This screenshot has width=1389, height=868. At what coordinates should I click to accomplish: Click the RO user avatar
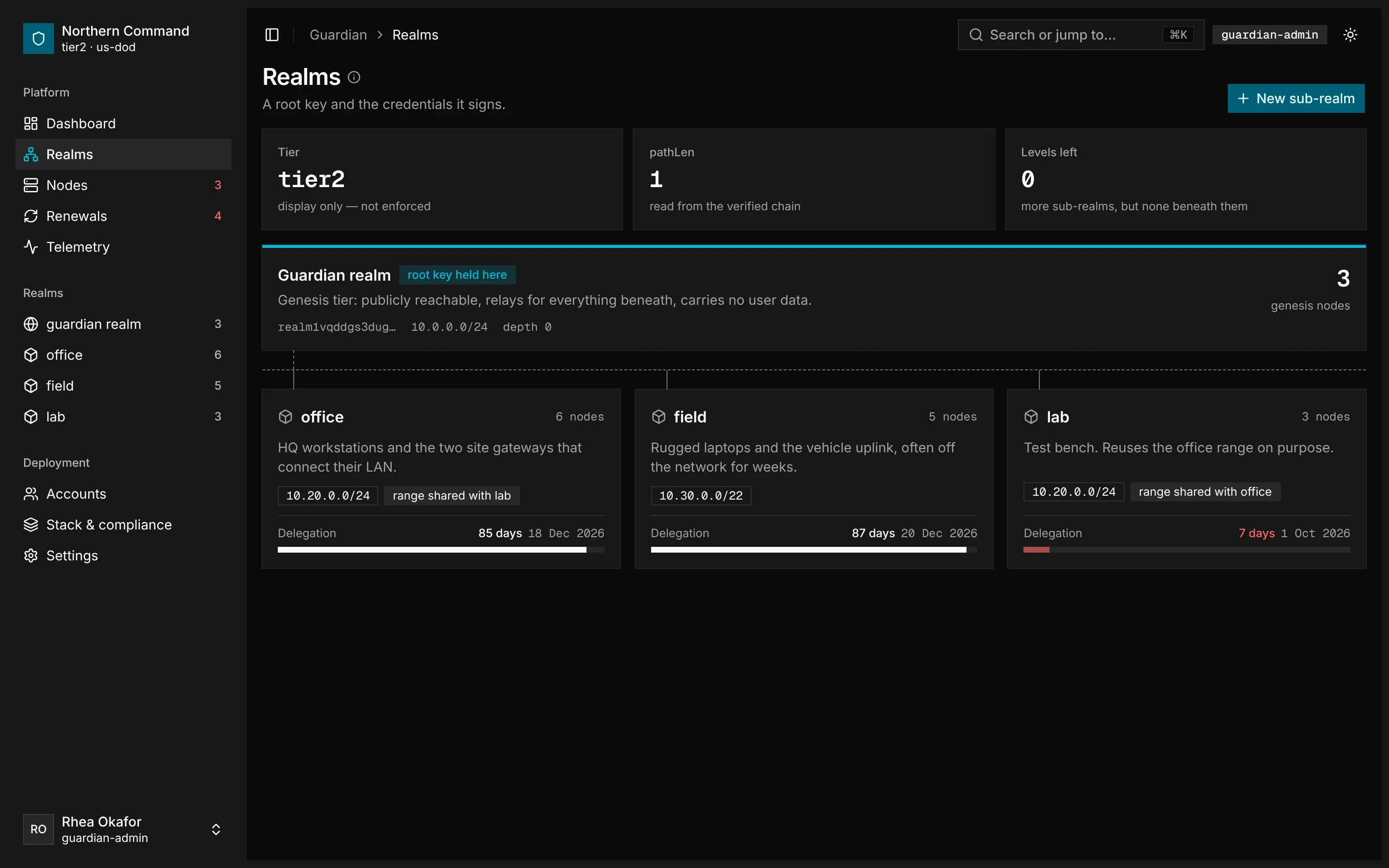[39, 829]
